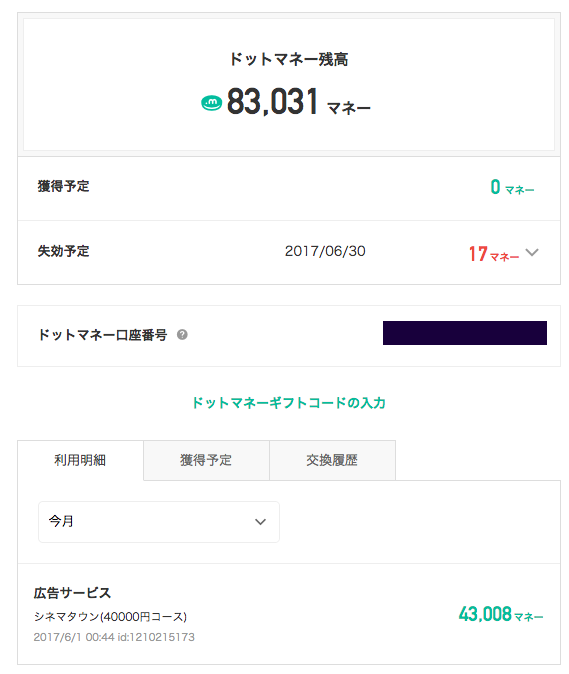Click the ドットマネー残高 heading
This screenshot has width=569, height=674.
coord(288,59)
